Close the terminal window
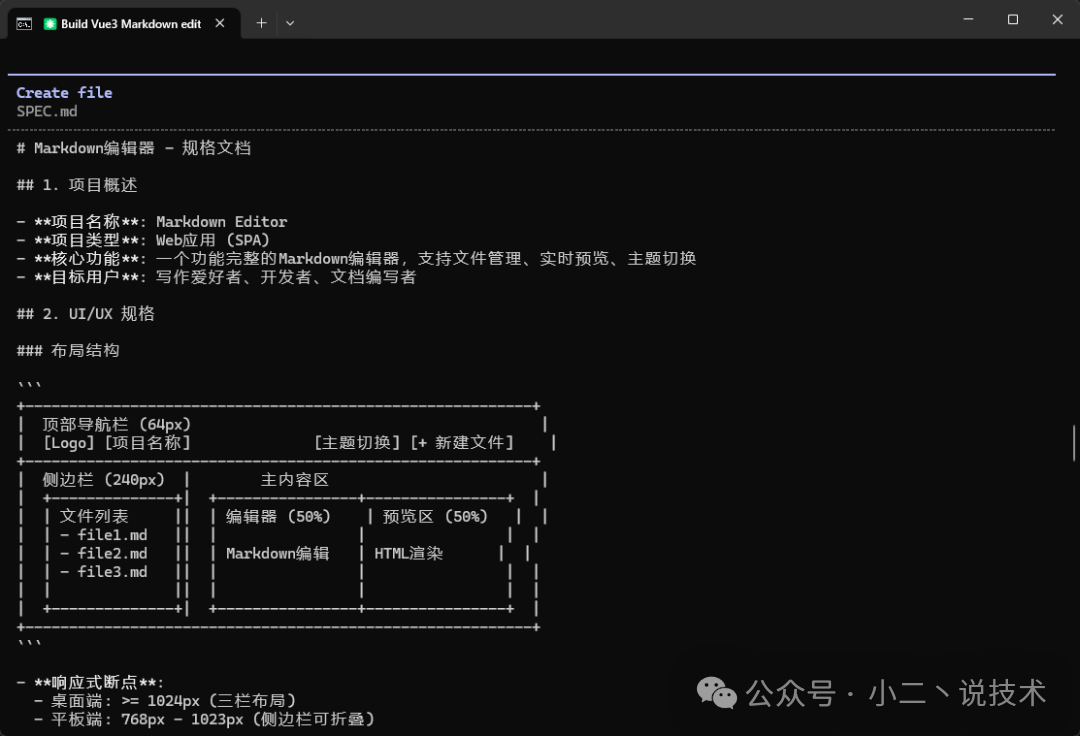The image size is (1080, 736). (1057, 19)
